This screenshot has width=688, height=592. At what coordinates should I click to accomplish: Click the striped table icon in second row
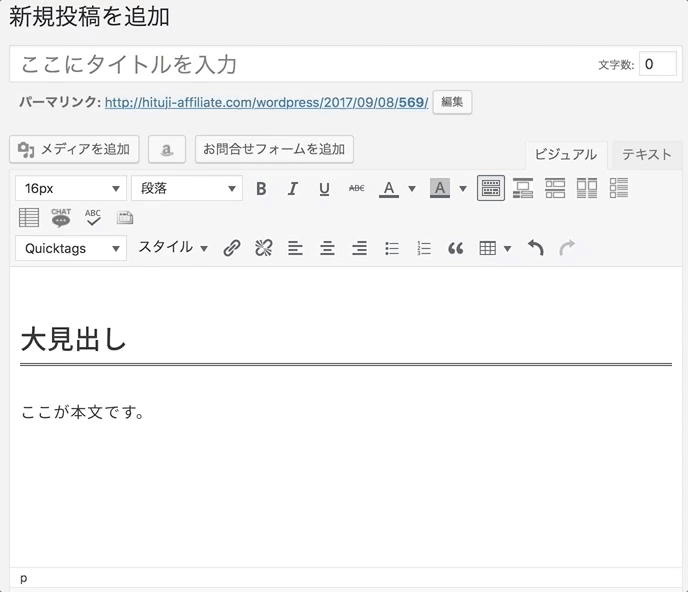point(29,218)
